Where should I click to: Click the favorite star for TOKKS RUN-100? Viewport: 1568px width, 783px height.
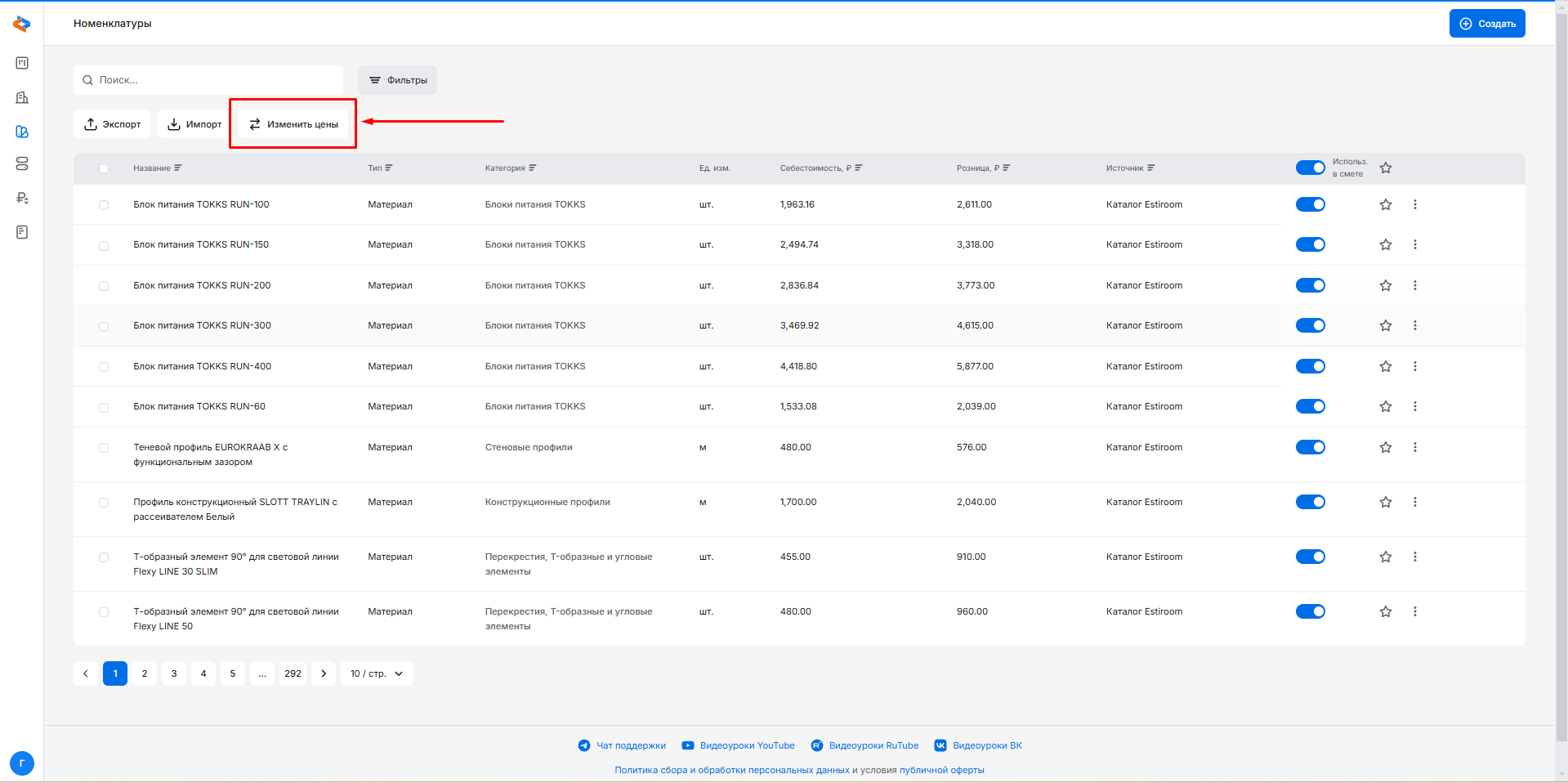pos(1385,204)
